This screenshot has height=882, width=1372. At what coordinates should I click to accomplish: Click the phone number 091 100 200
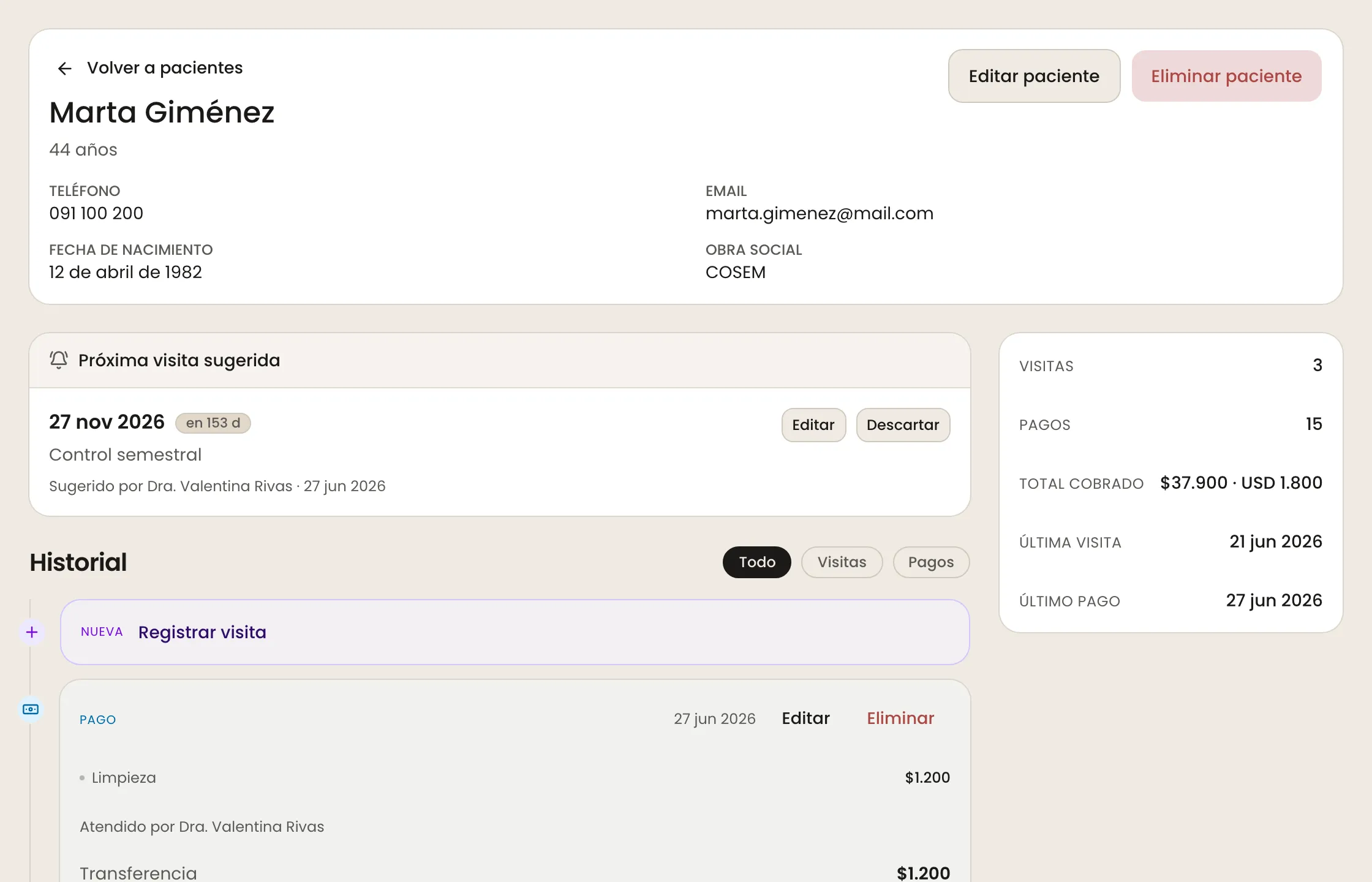[x=96, y=213]
